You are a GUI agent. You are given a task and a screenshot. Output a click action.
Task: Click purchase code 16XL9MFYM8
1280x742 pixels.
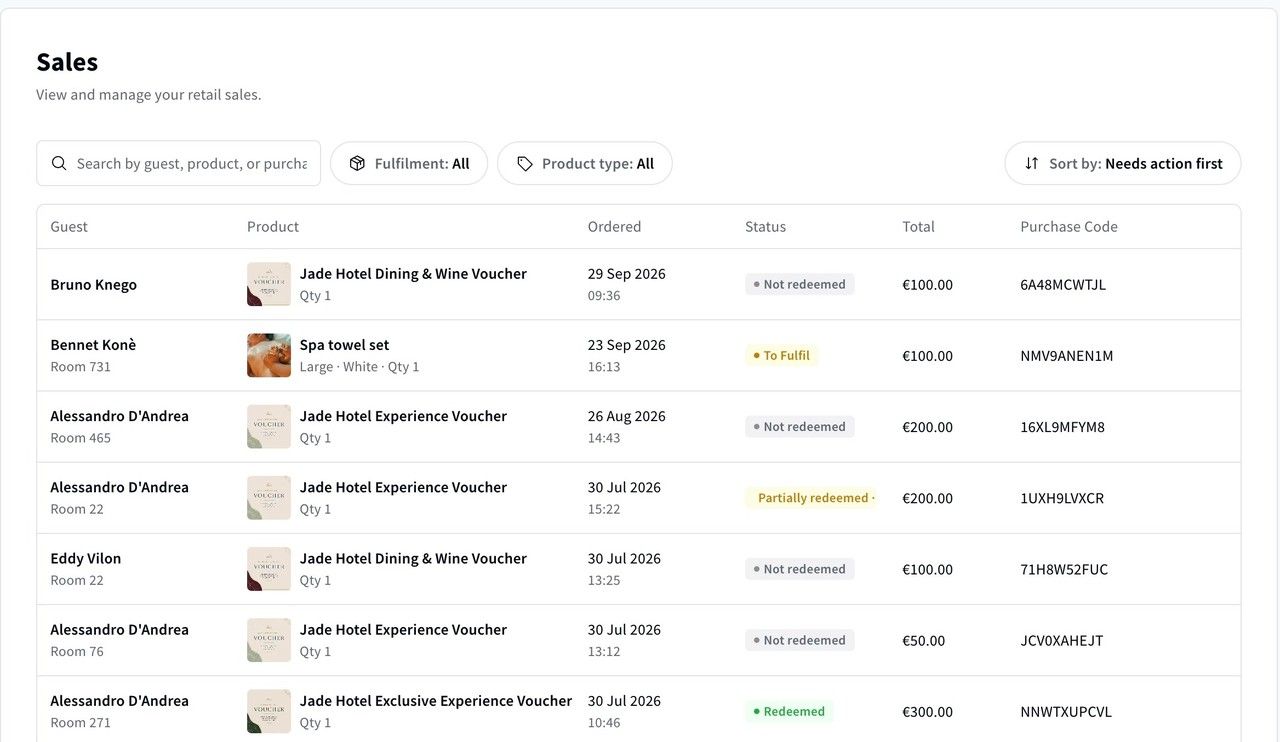click(1063, 427)
